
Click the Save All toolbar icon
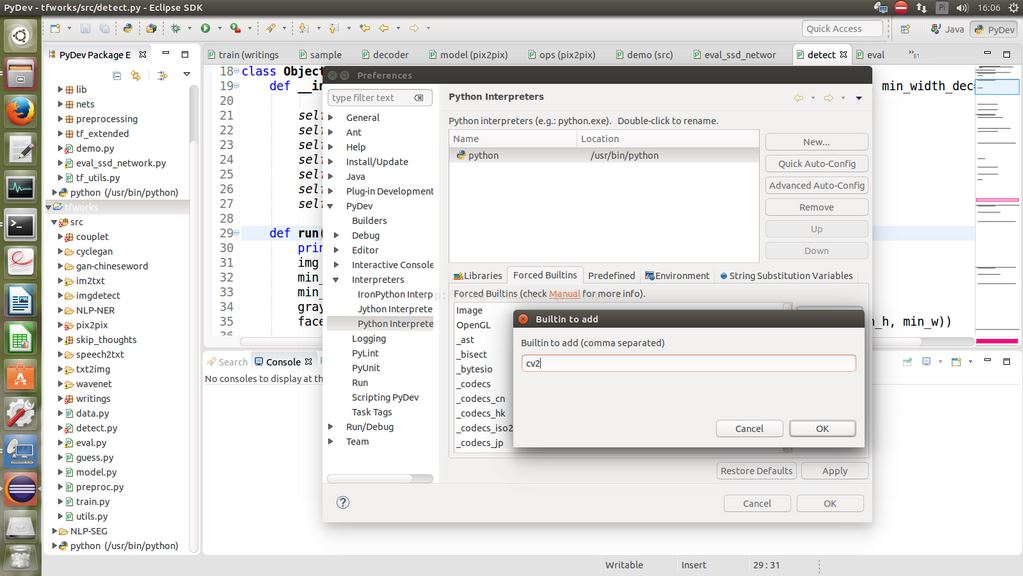(x=104, y=28)
